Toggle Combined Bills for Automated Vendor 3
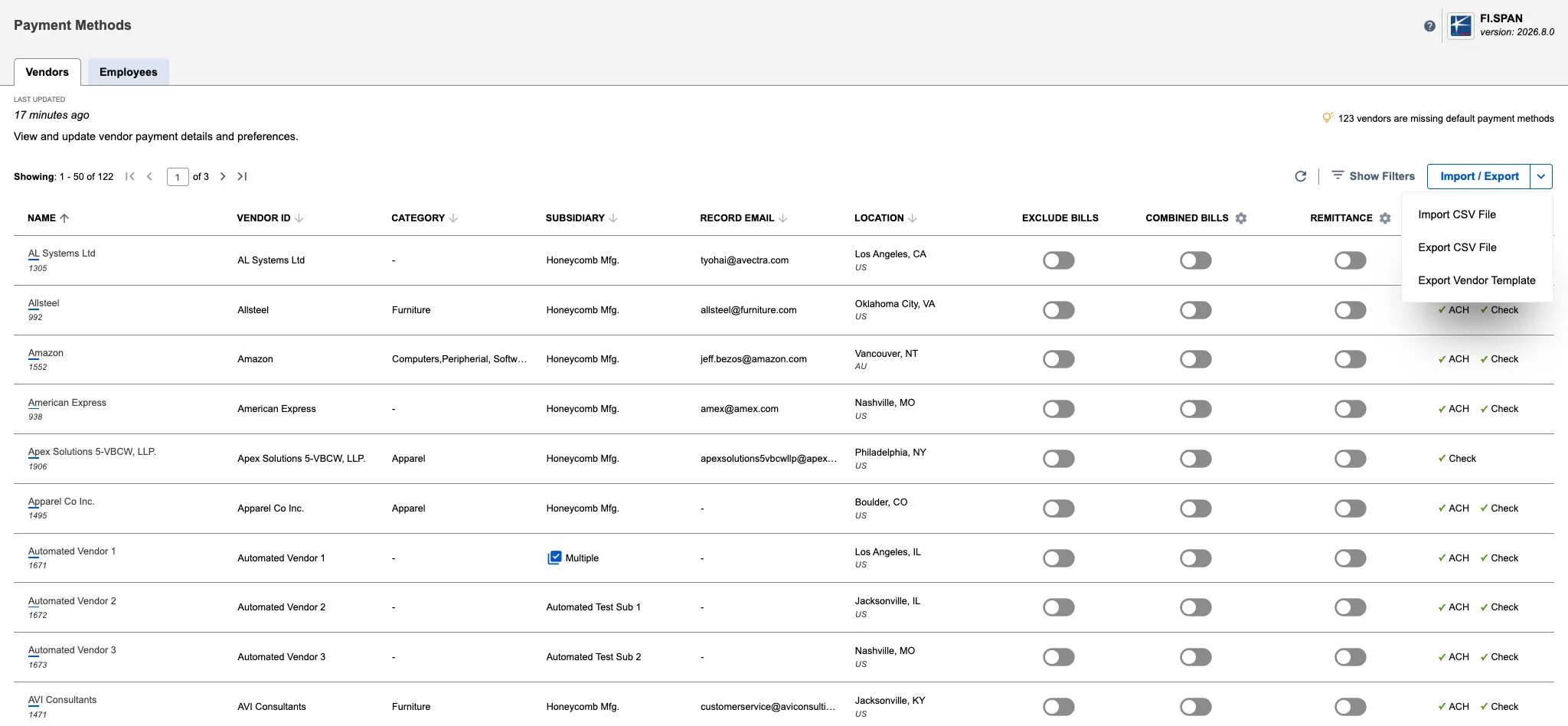This screenshot has height=726, width=1568. (x=1196, y=657)
